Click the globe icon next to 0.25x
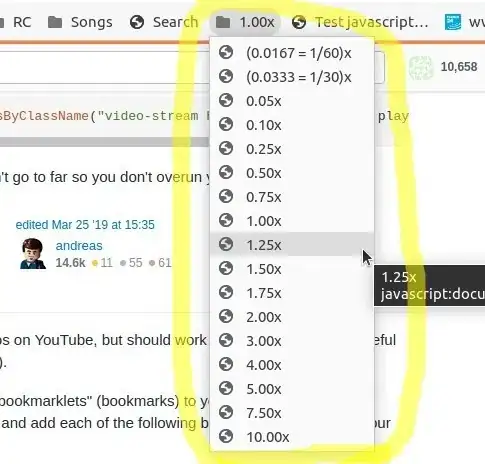 coord(226,148)
